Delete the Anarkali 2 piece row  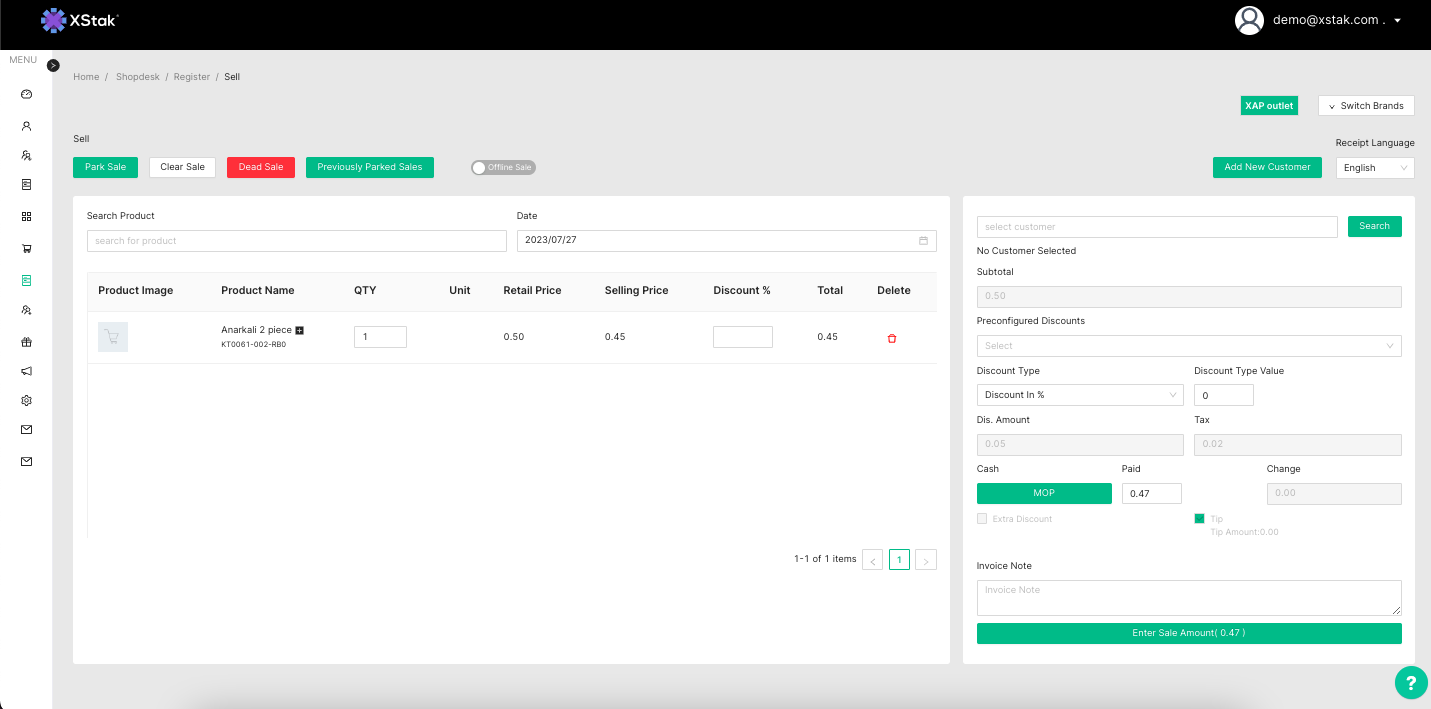[892, 338]
